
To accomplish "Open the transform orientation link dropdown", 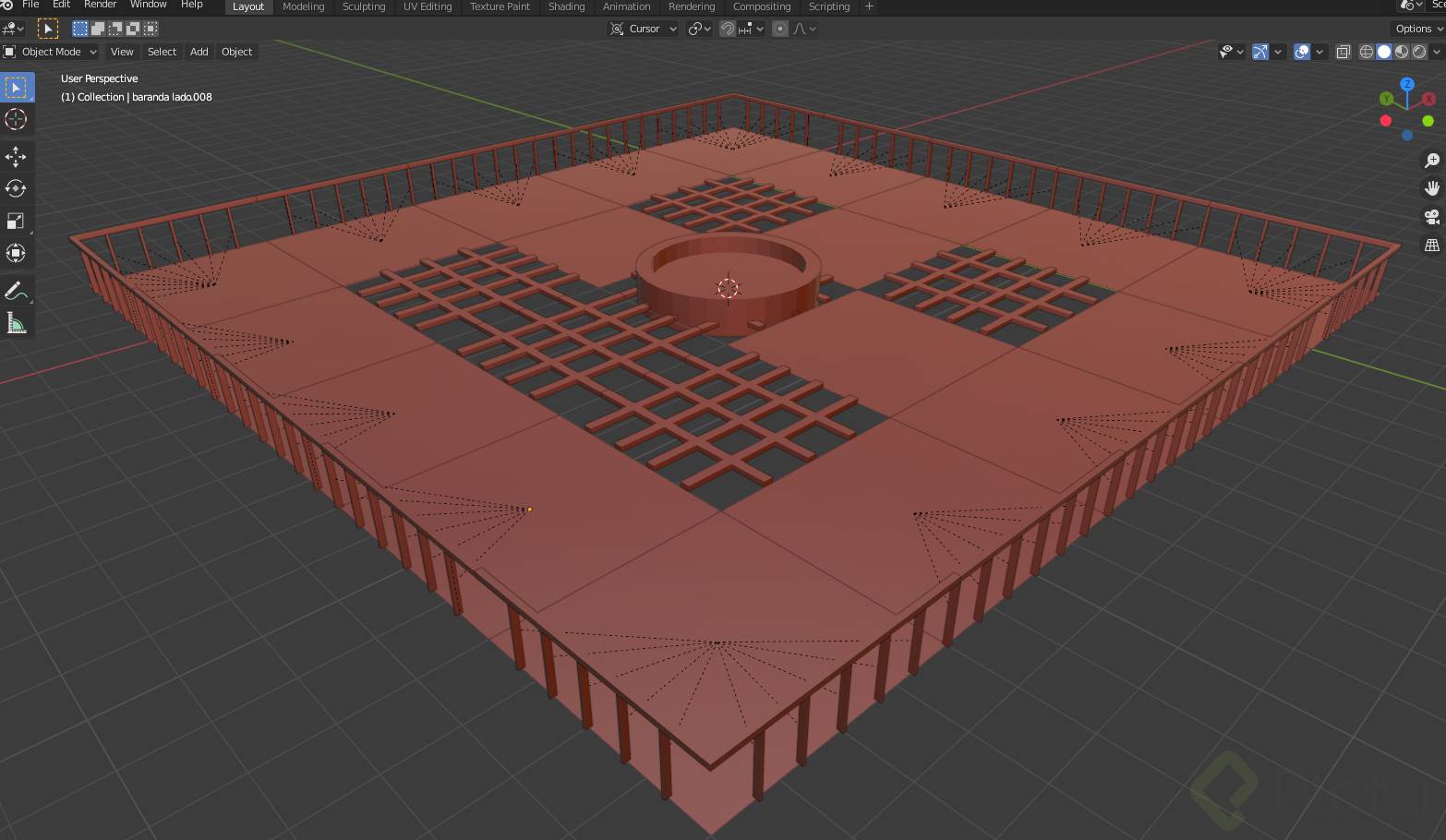I will [x=700, y=29].
